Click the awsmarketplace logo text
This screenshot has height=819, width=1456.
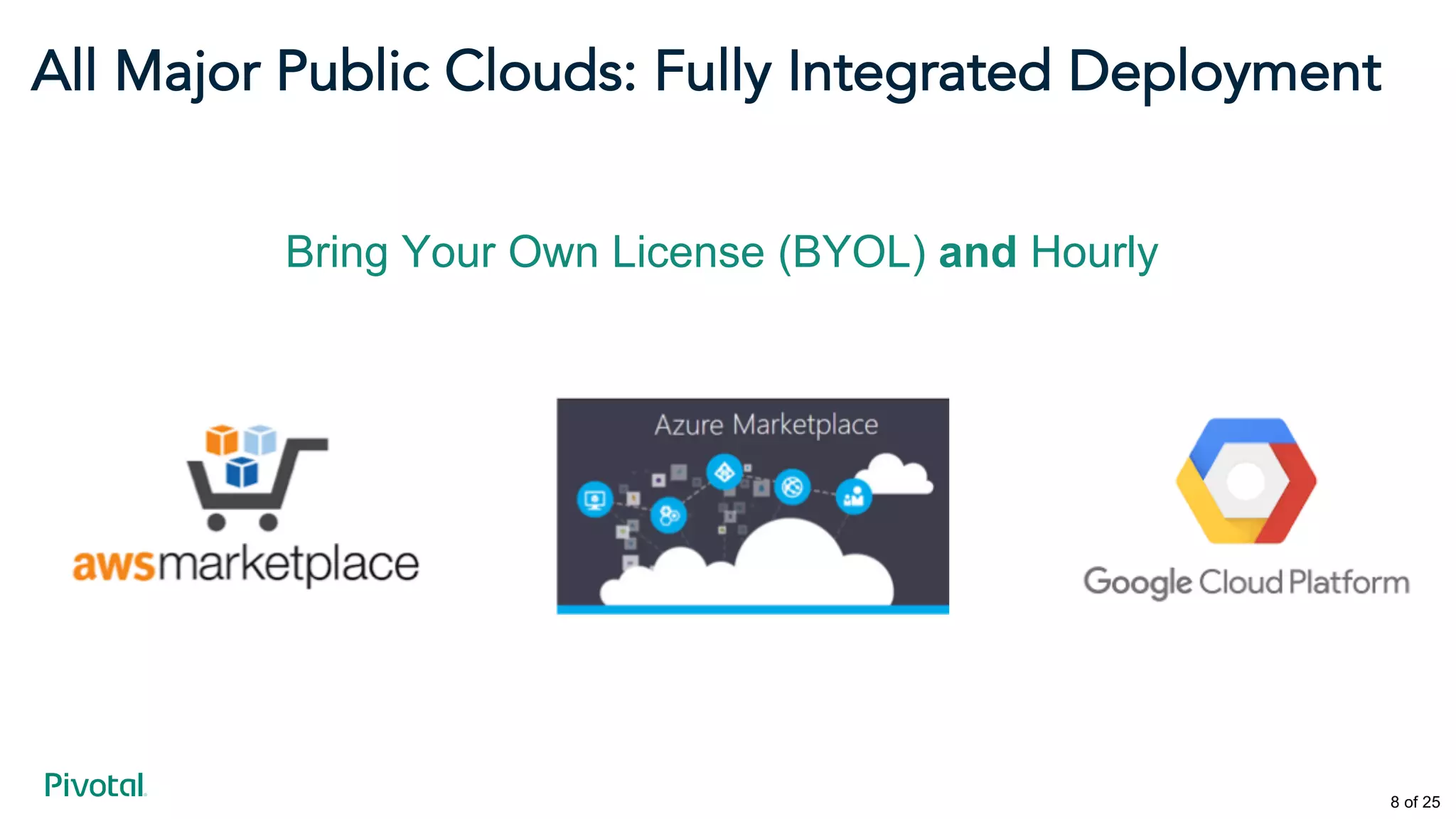point(246,566)
